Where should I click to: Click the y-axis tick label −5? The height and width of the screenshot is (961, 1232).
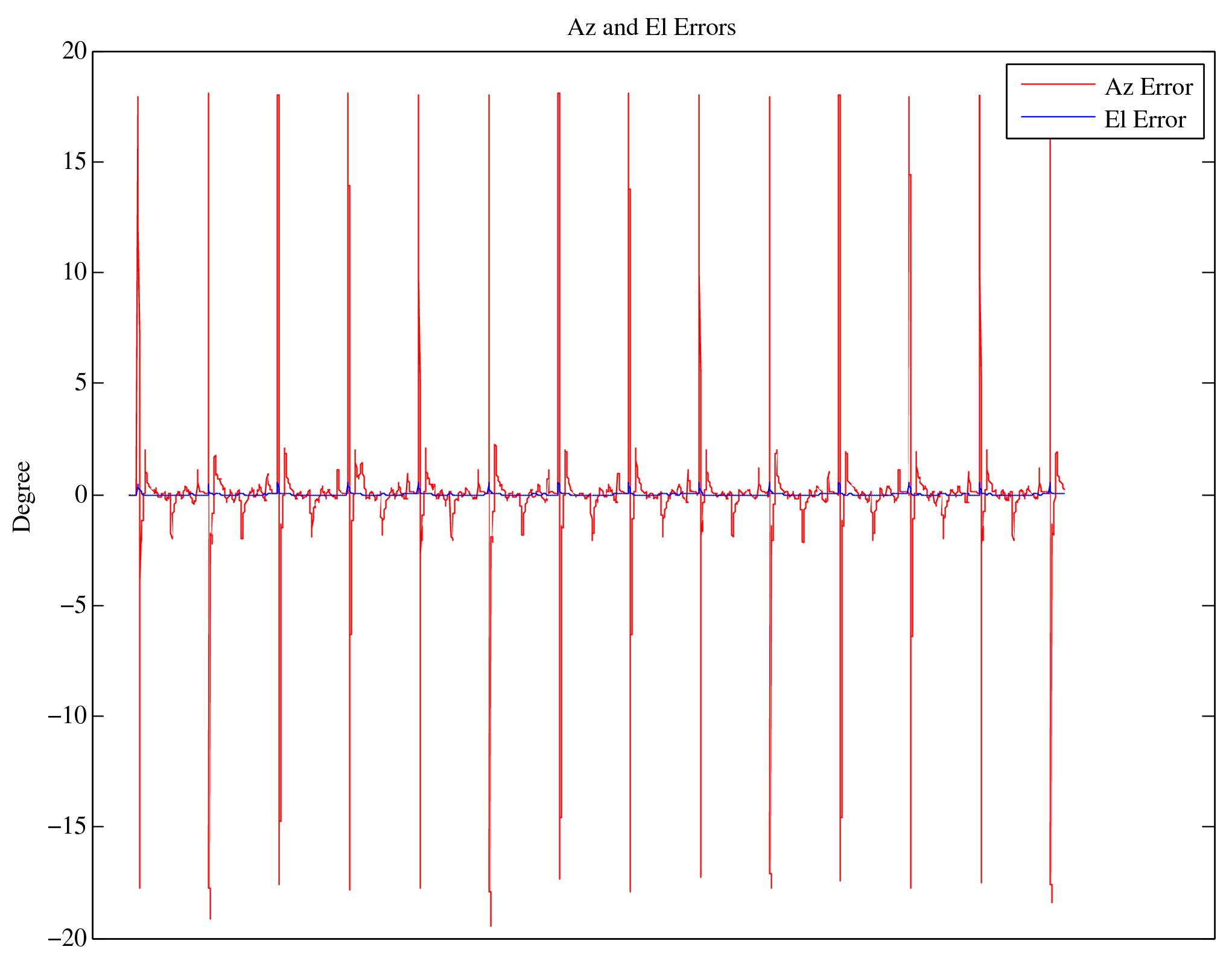tap(74, 605)
